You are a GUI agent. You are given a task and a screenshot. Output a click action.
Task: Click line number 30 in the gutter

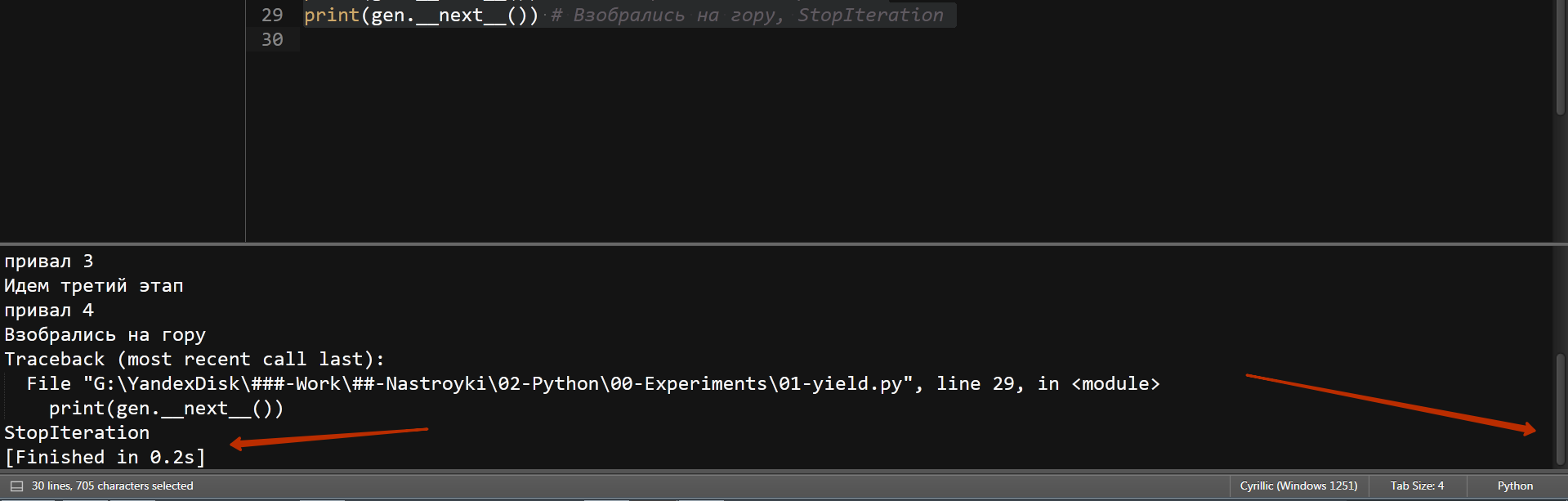tap(272, 40)
